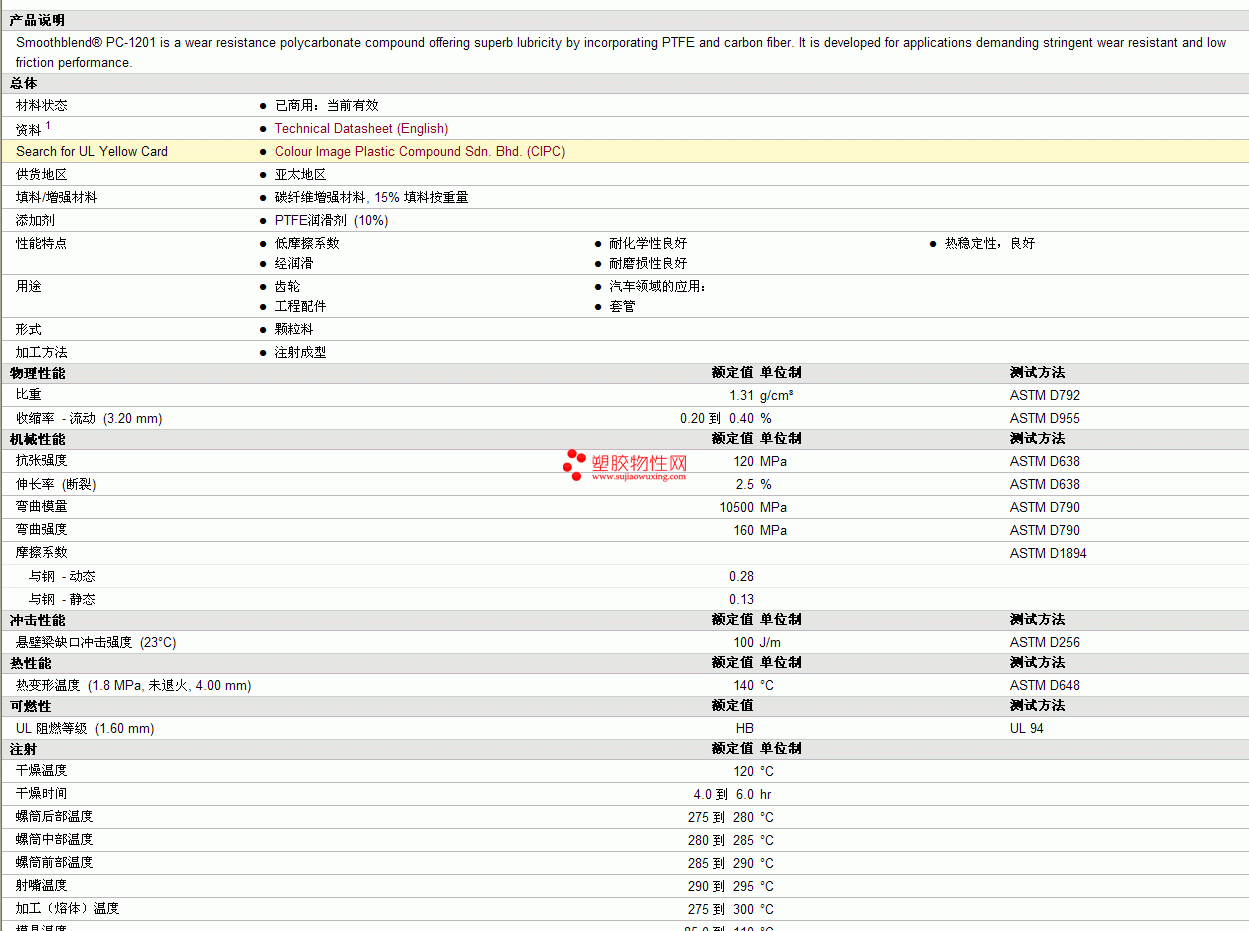Click the processing method 注射成型
Viewport: 1249px width, 931px height.
pos(301,352)
